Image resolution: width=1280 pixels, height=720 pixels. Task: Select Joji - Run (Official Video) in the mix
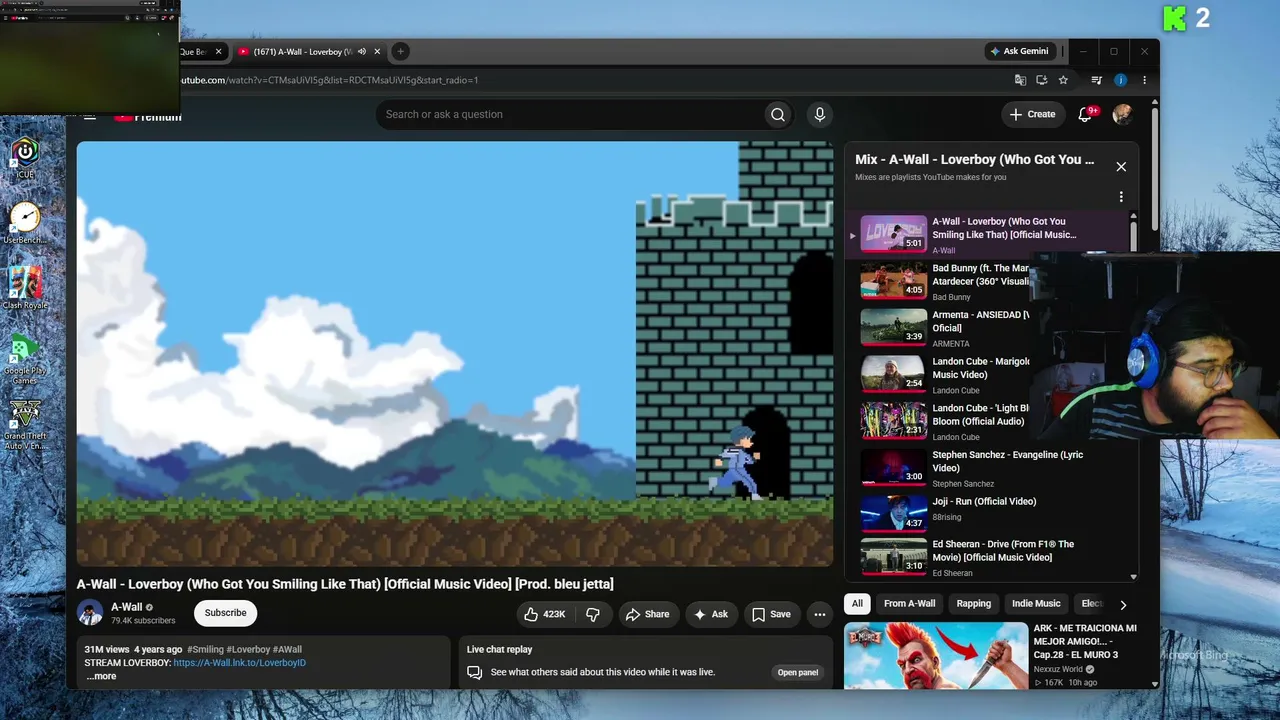coord(990,514)
